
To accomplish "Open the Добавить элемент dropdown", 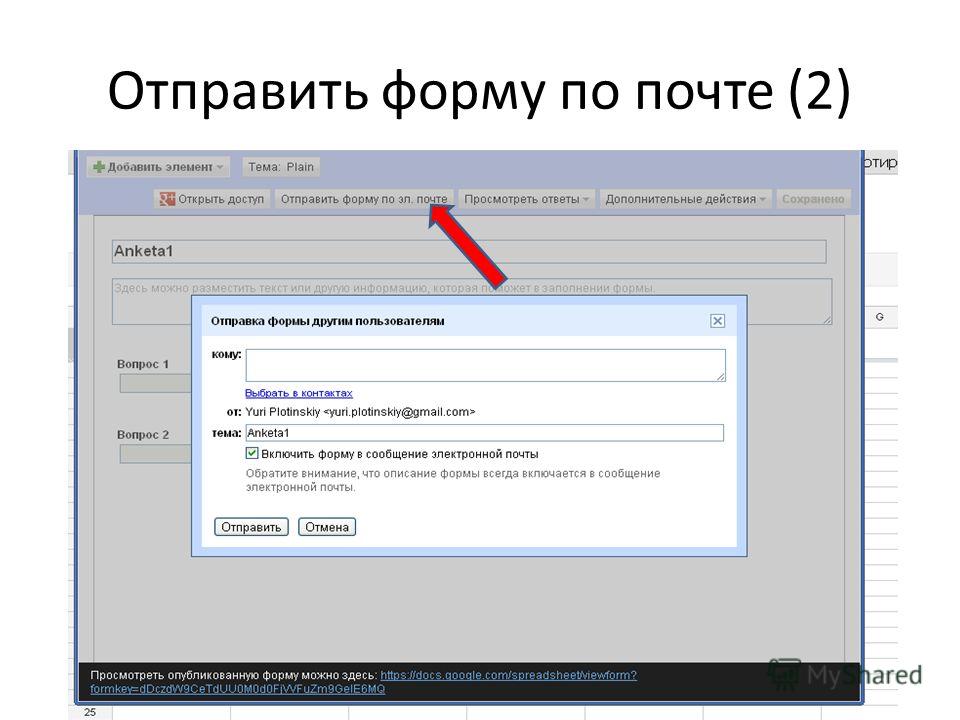I will [159, 167].
